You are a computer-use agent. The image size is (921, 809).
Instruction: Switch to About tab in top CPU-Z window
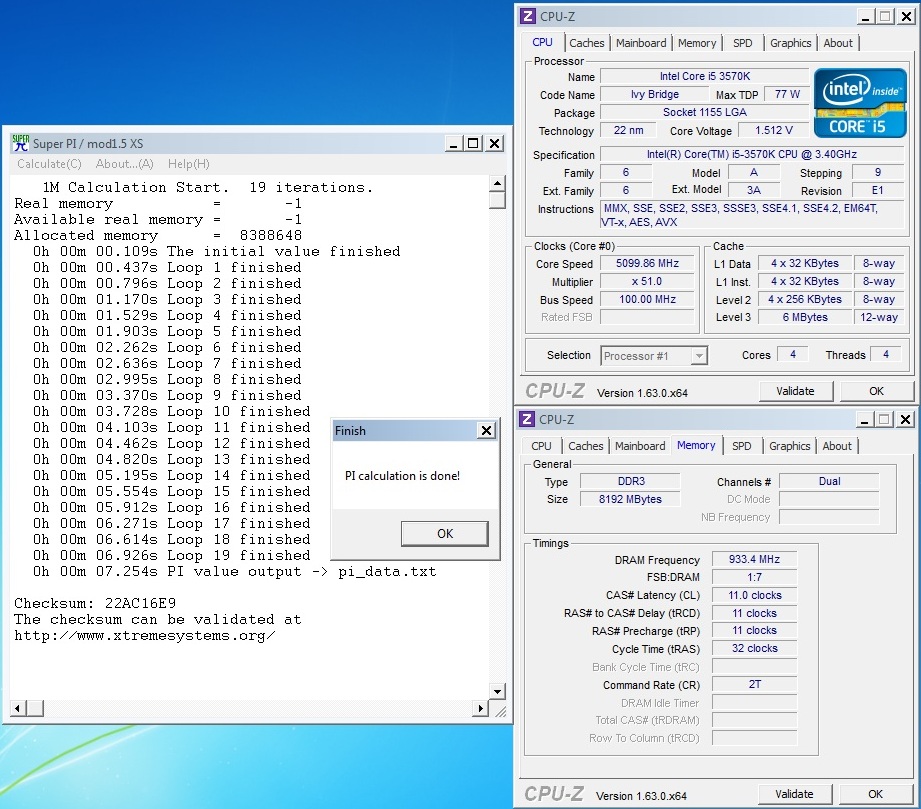point(838,43)
